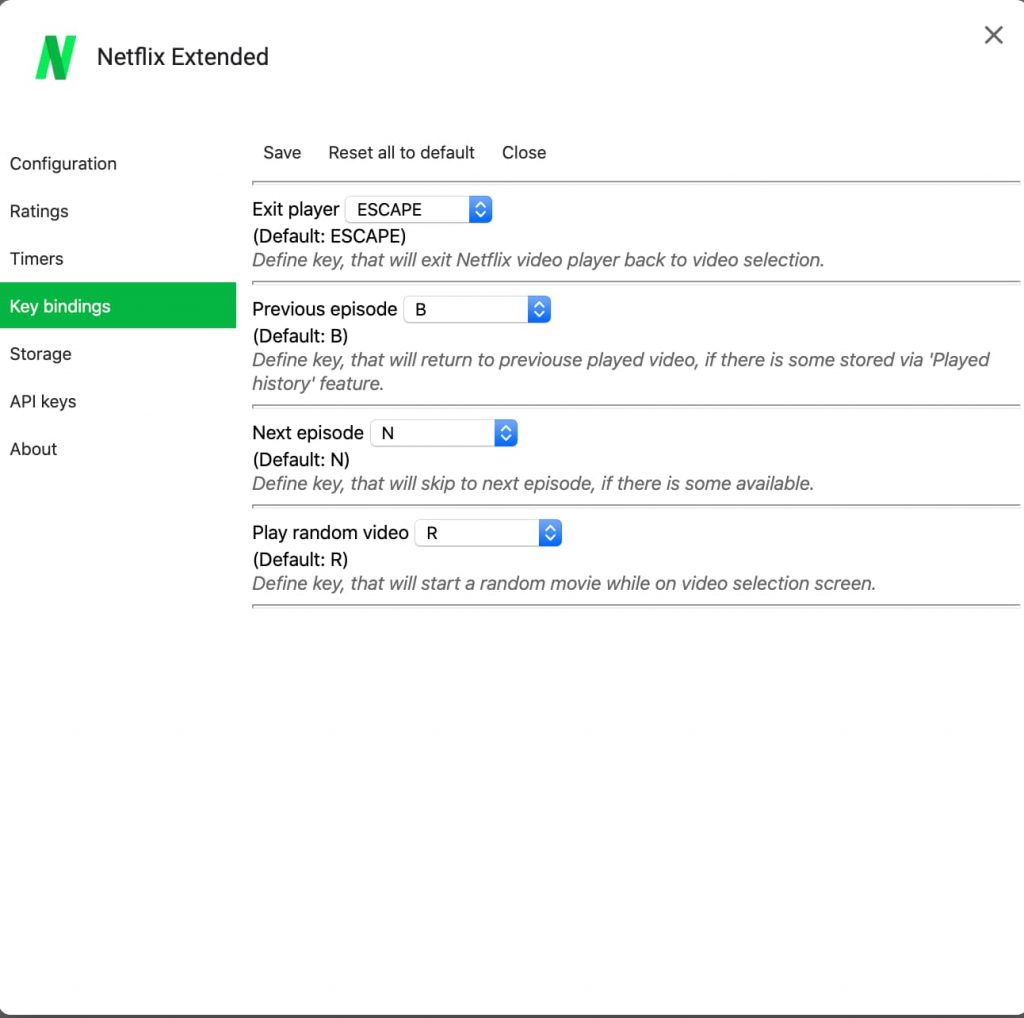Click the "(Default: R)" text
Viewport: 1024px width, 1018px height.
[300, 560]
